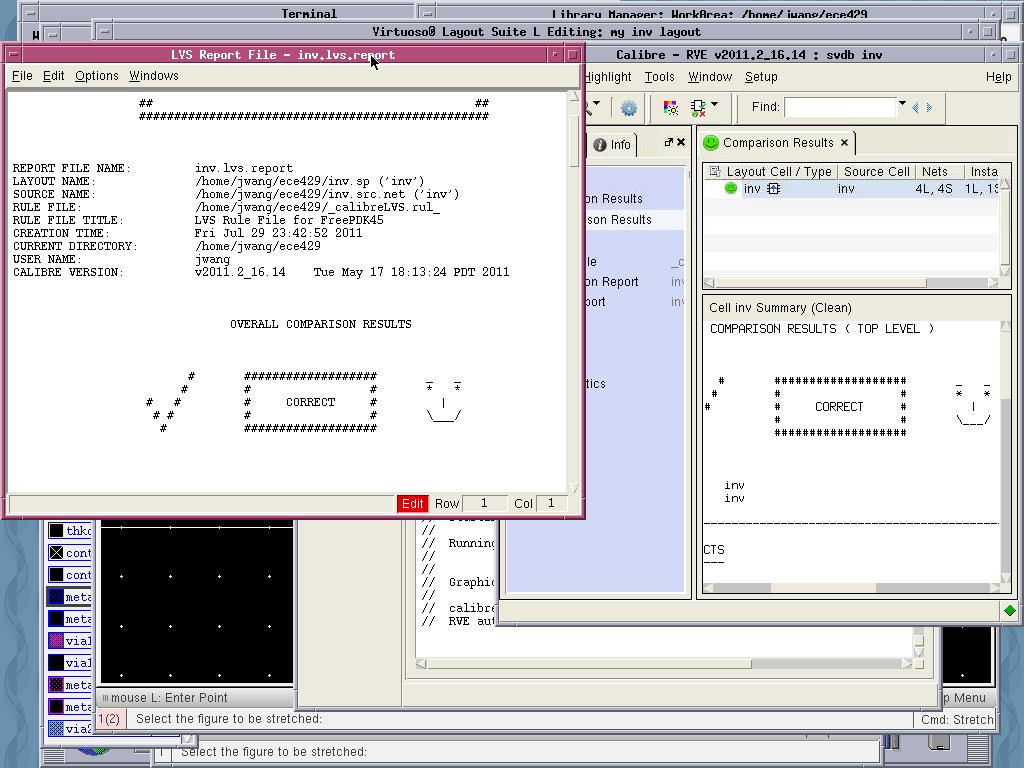Click the table options icon beside Layout Cell header
The width and height of the screenshot is (1024, 768).
pos(714,172)
